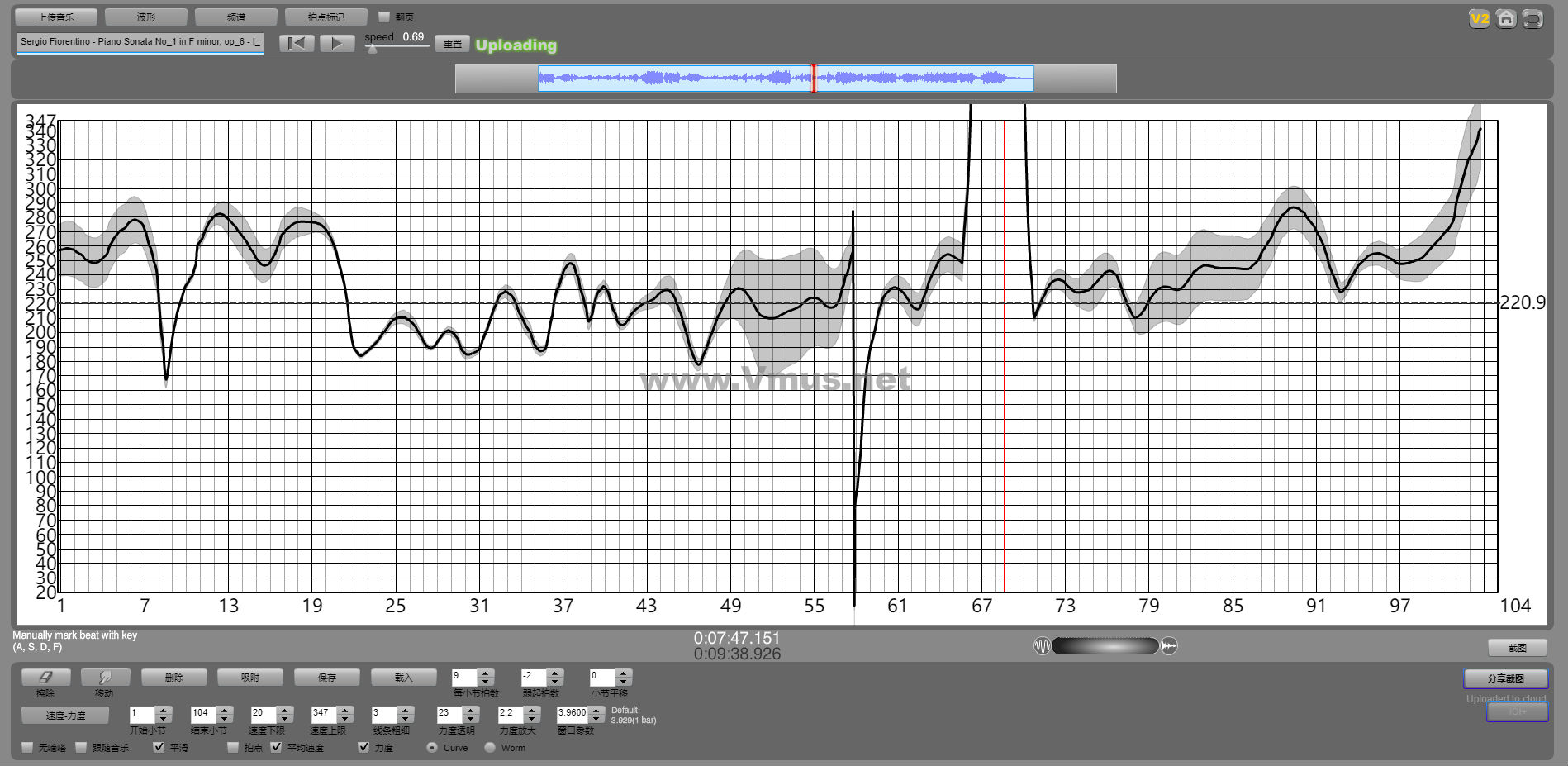The image size is (1568, 766).
Task: Enable the beat points (拍点) checkbox
Action: point(233,747)
